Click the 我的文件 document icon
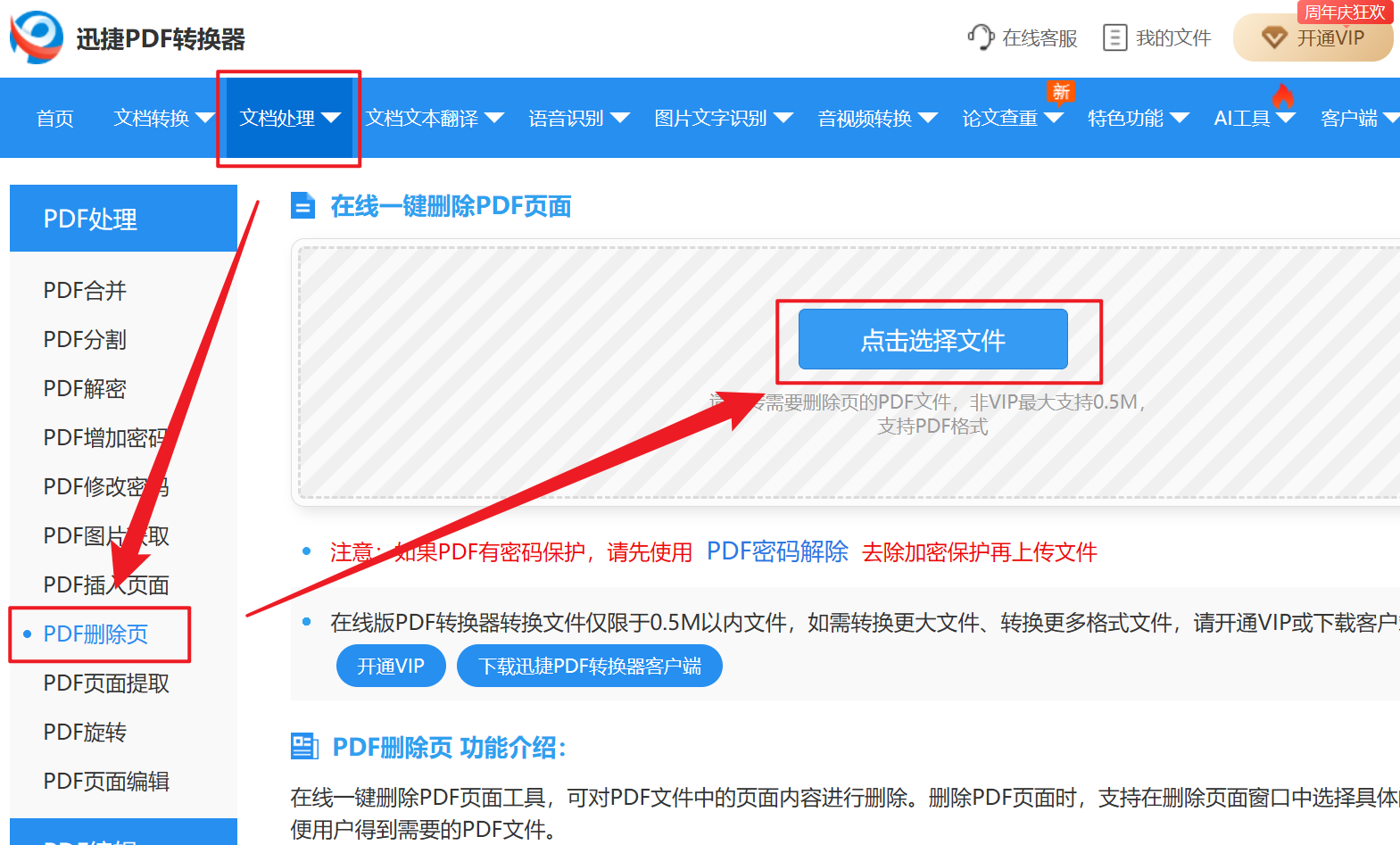The height and width of the screenshot is (845, 1400). (x=1115, y=37)
